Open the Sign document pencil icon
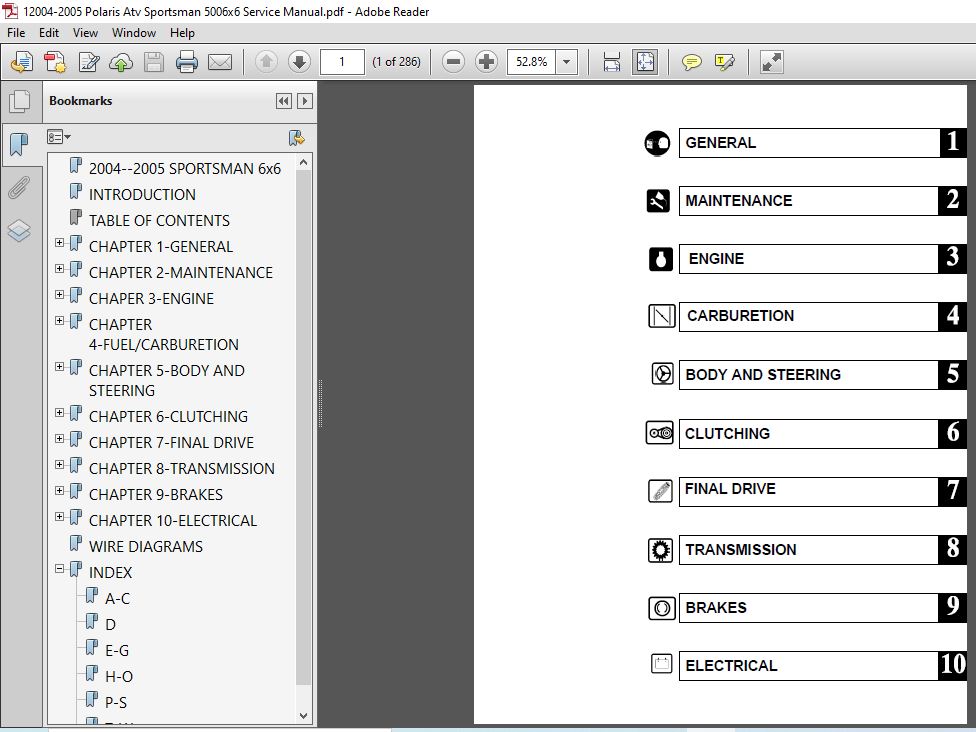 coord(88,62)
